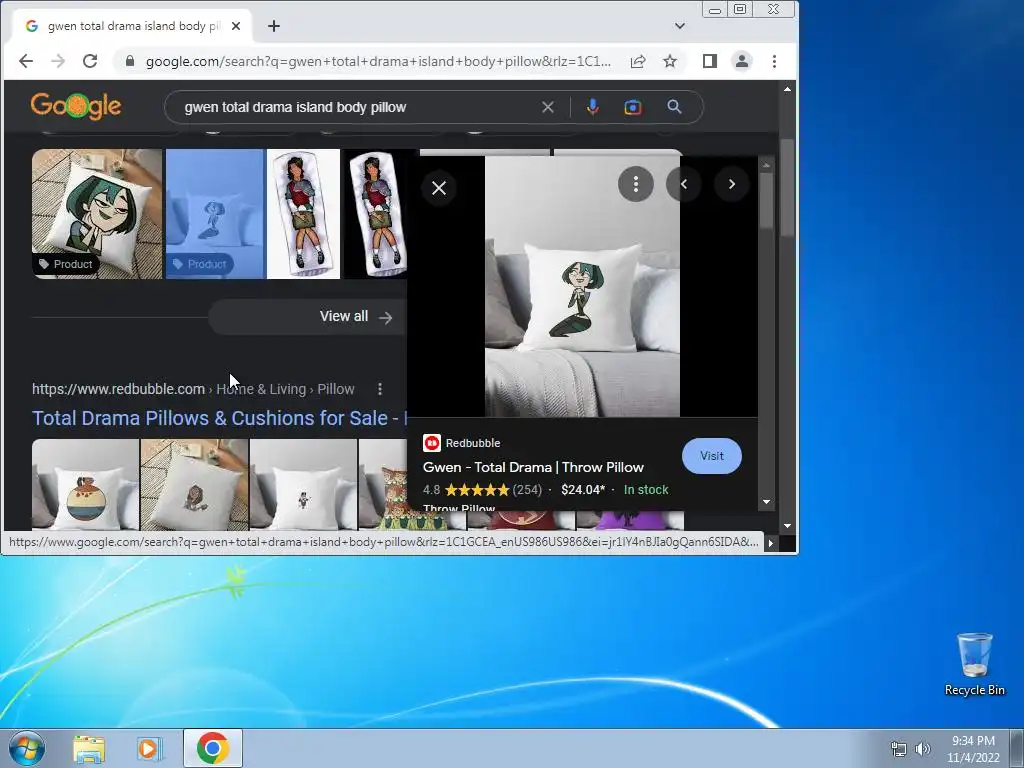Bookmark this page with the star icon
The height and width of the screenshot is (768, 1024).
pos(670,61)
